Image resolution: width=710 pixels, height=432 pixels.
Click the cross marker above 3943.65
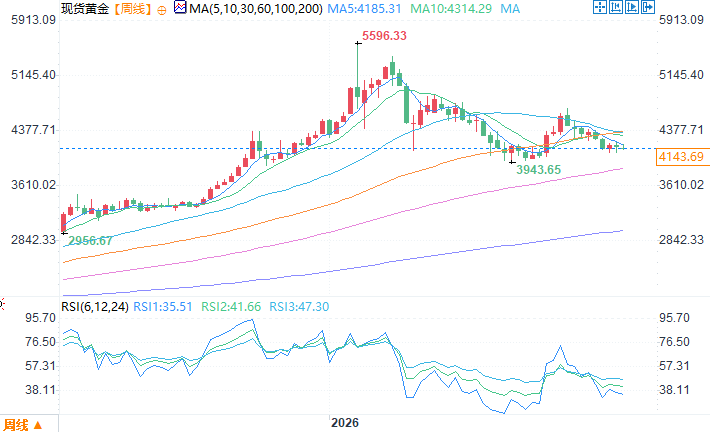512,162
